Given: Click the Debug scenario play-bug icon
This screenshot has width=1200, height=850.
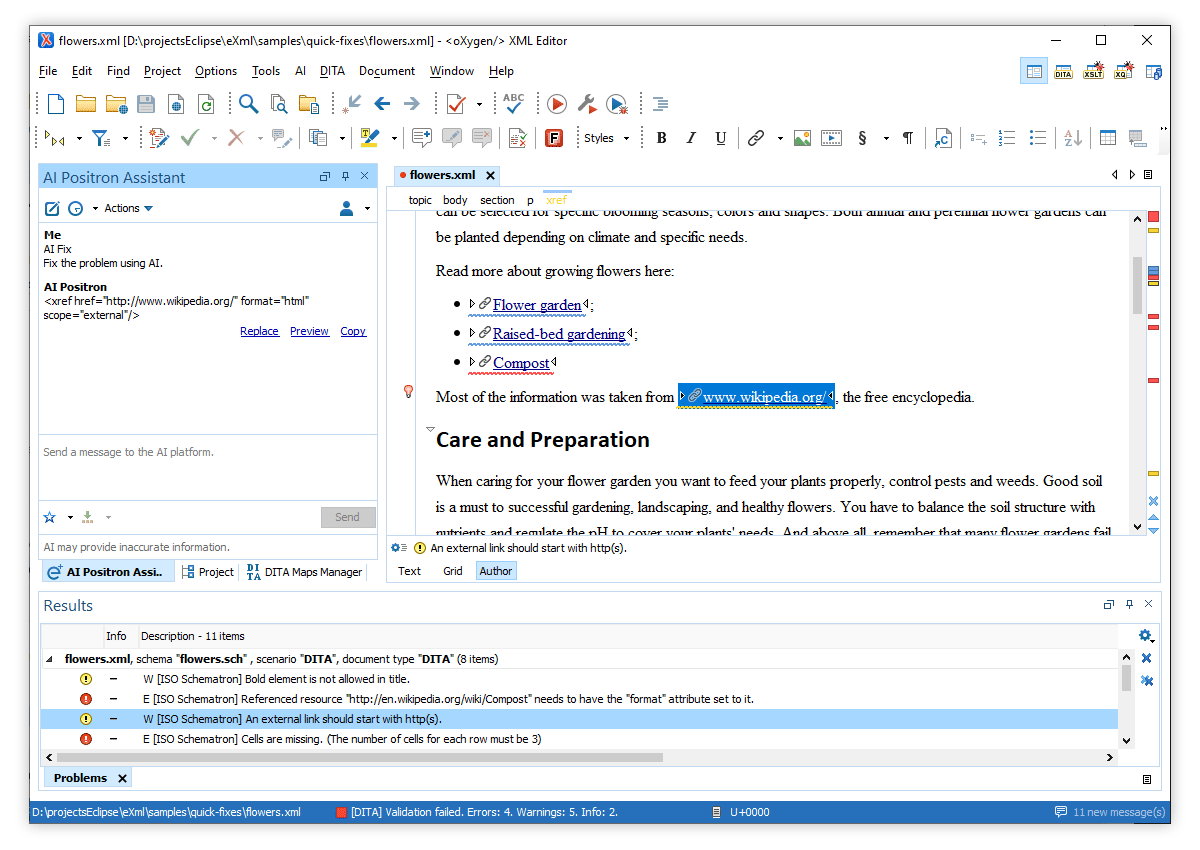Looking at the screenshot, I should click(617, 103).
